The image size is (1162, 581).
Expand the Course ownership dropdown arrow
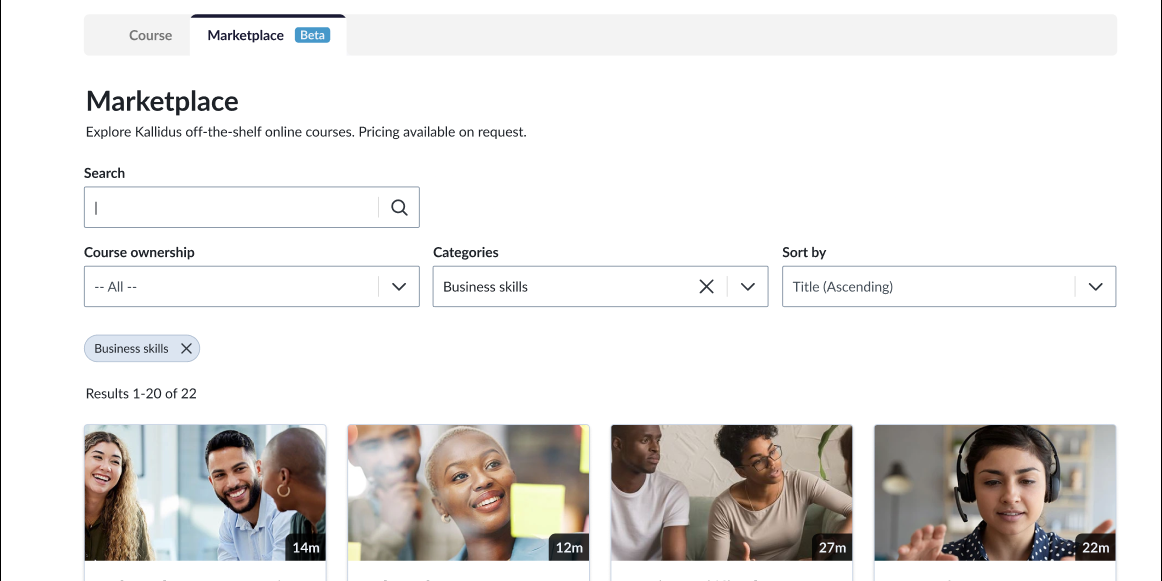(399, 286)
